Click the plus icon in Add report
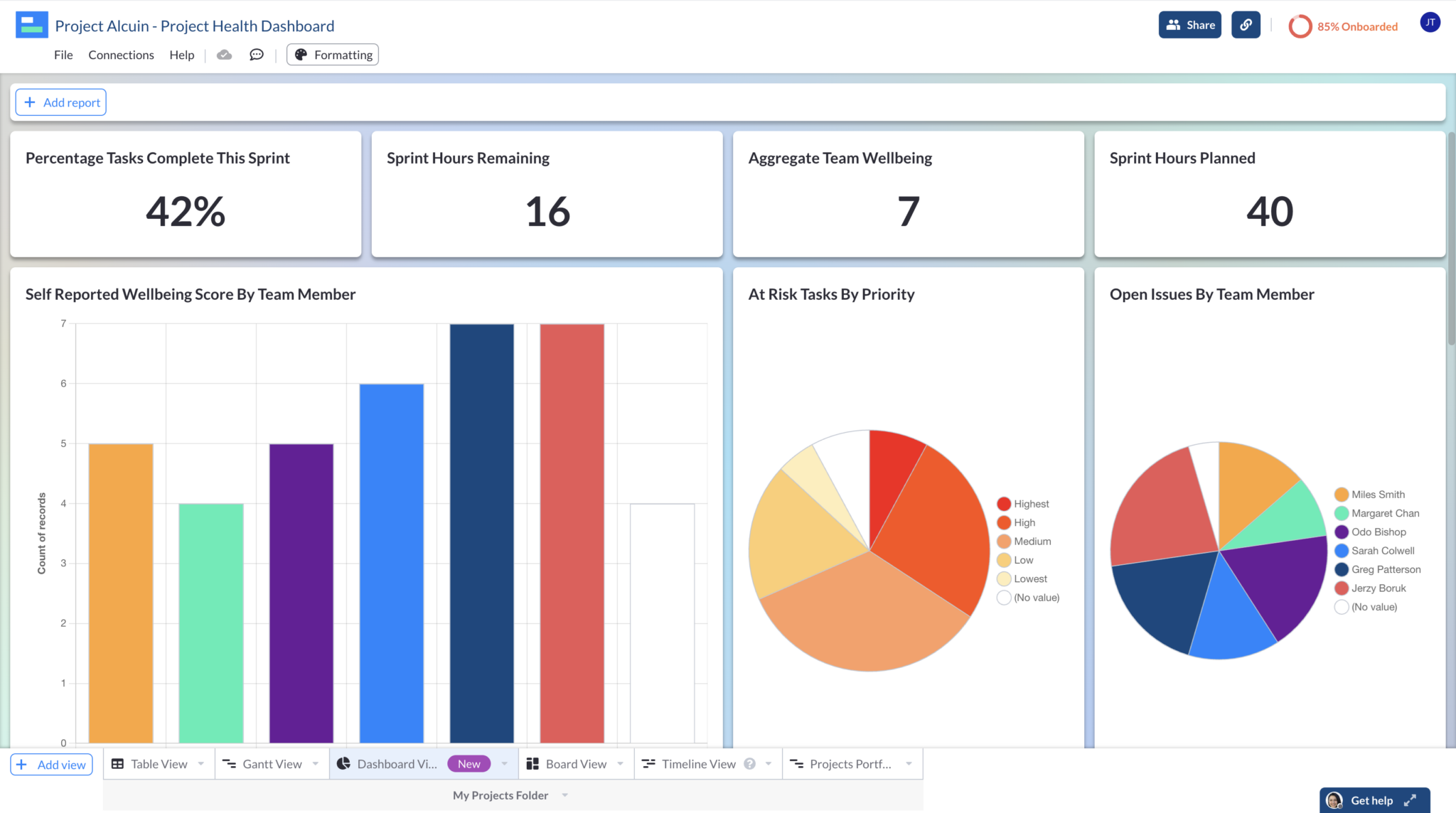Image resolution: width=1456 pixels, height=813 pixels. pos(30,102)
